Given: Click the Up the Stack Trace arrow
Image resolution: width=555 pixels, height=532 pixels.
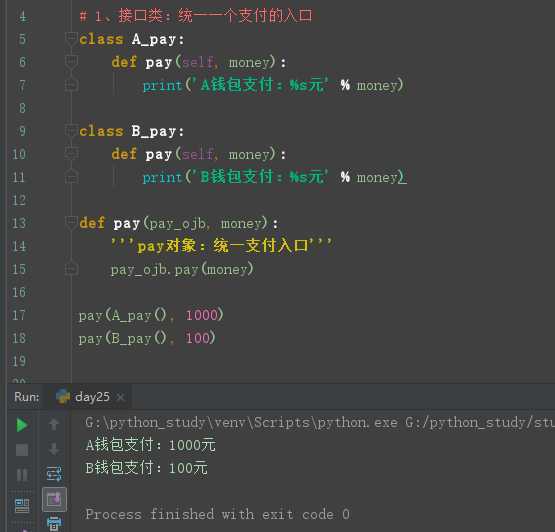Looking at the screenshot, I should tap(54, 424).
